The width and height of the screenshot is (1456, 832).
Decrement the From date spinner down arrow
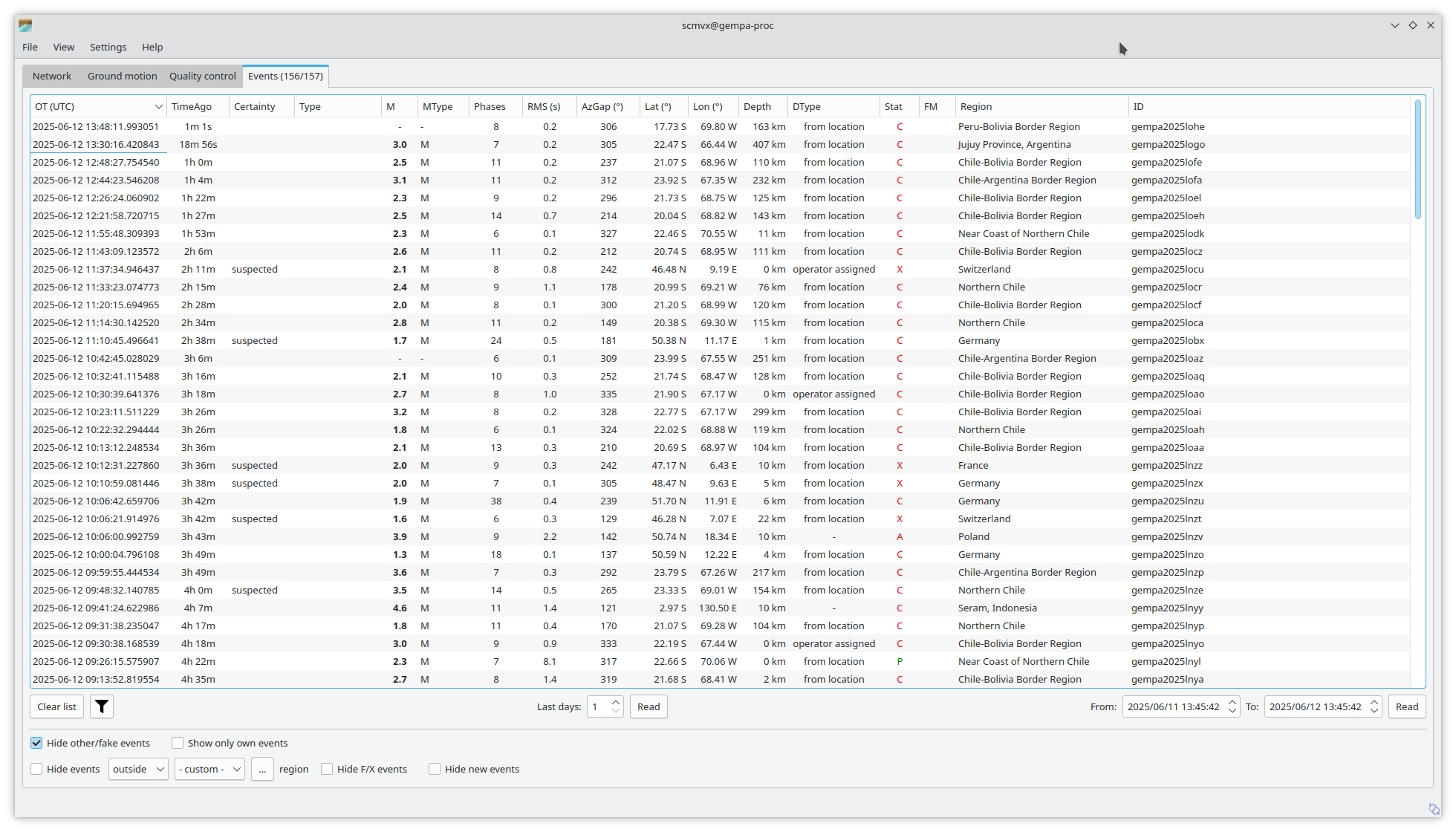tap(1232, 711)
